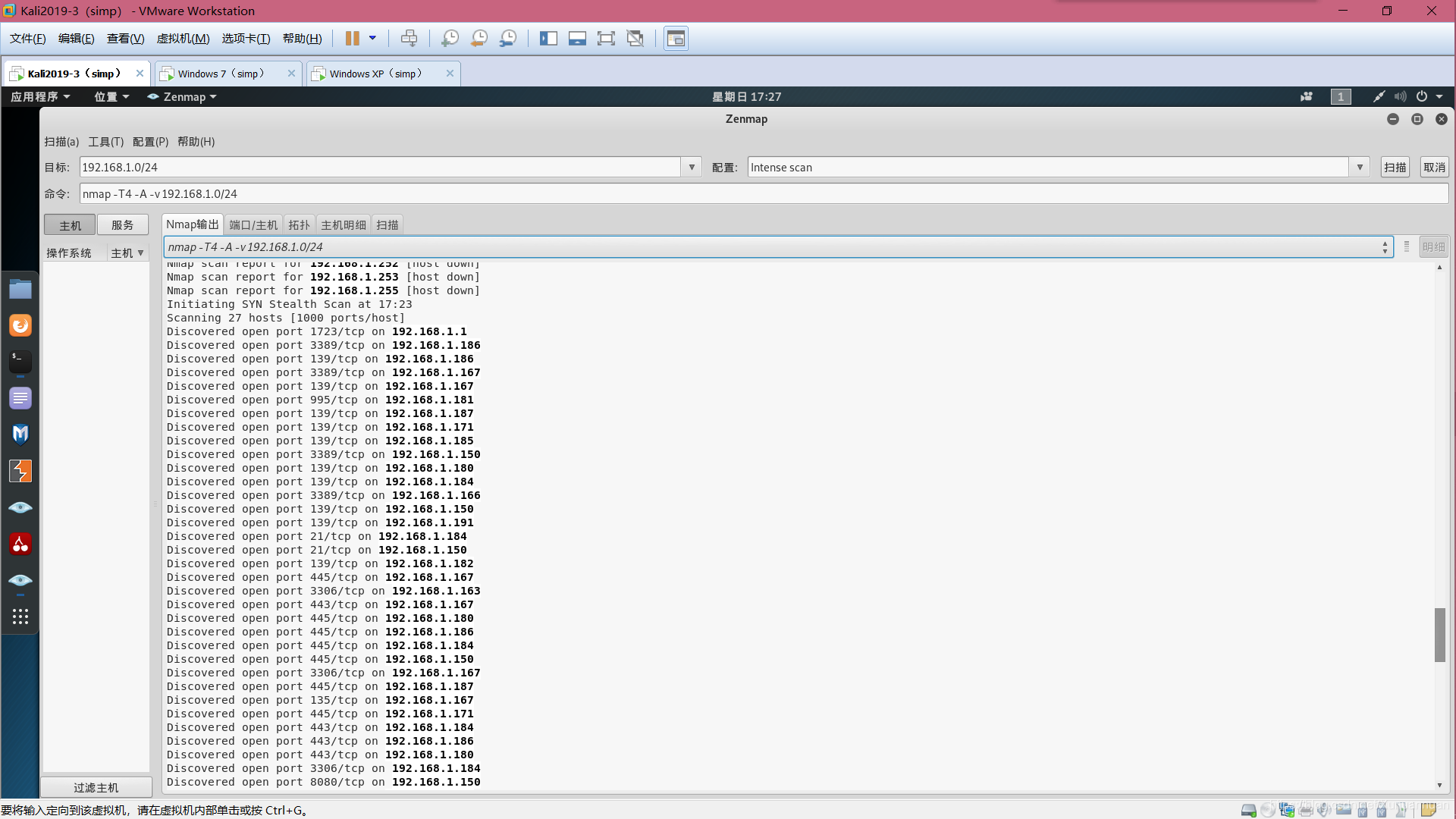Open the text editor dock icon
This screenshot has height=819, width=1456.
(x=20, y=398)
